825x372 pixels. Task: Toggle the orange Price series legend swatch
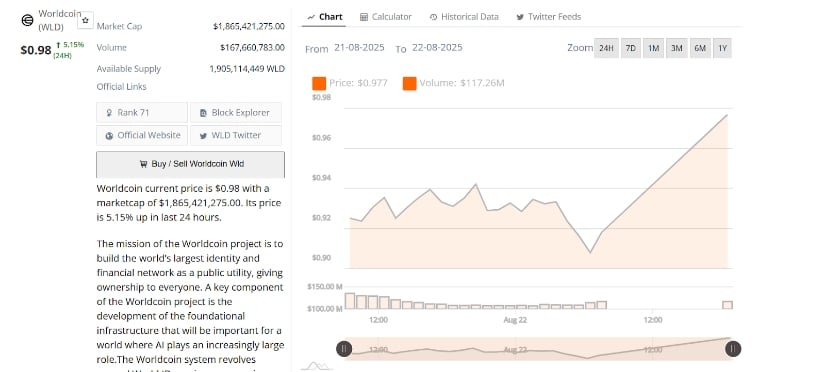tap(319, 83)
